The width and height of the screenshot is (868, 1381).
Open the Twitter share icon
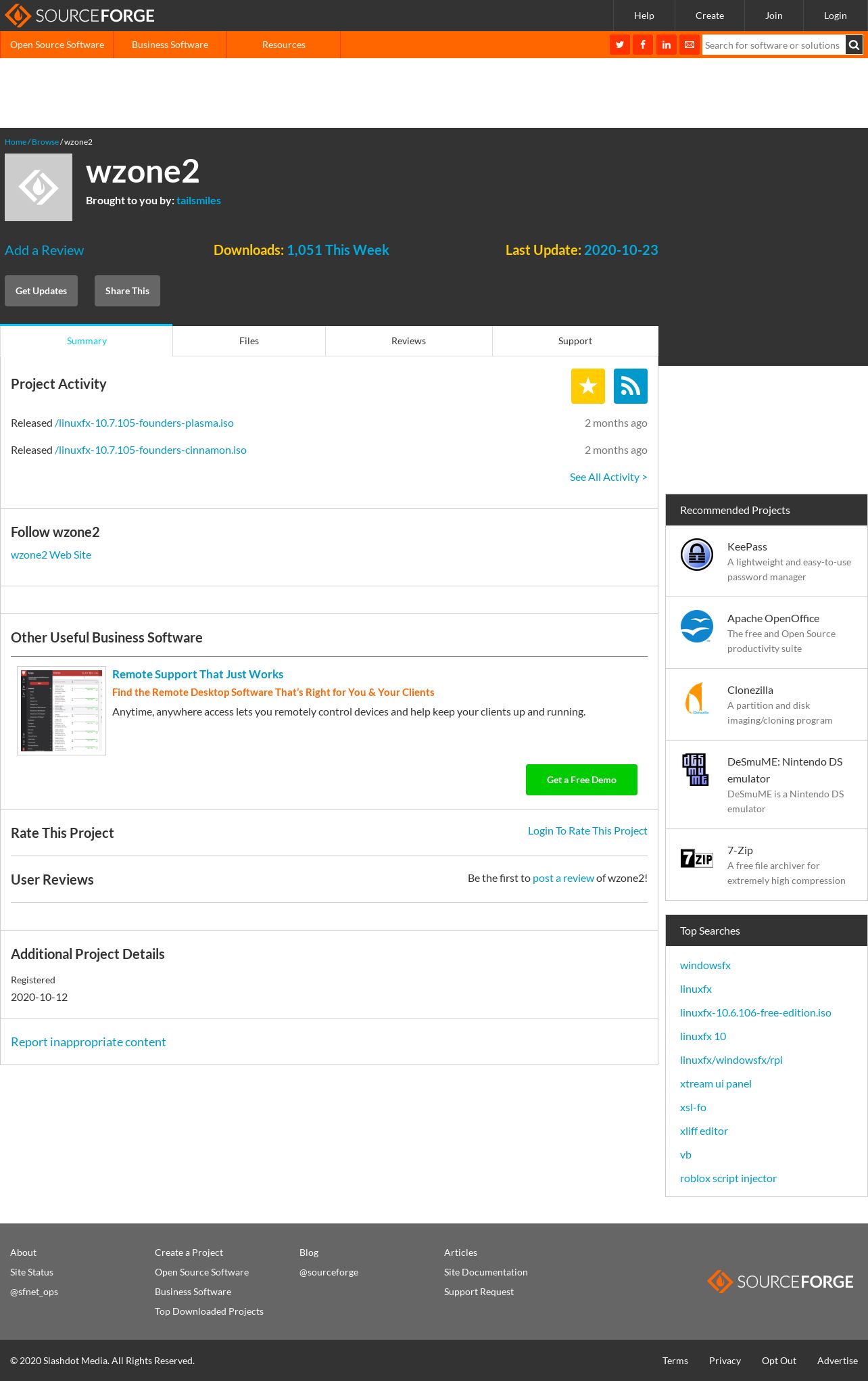tap(620, 45)
